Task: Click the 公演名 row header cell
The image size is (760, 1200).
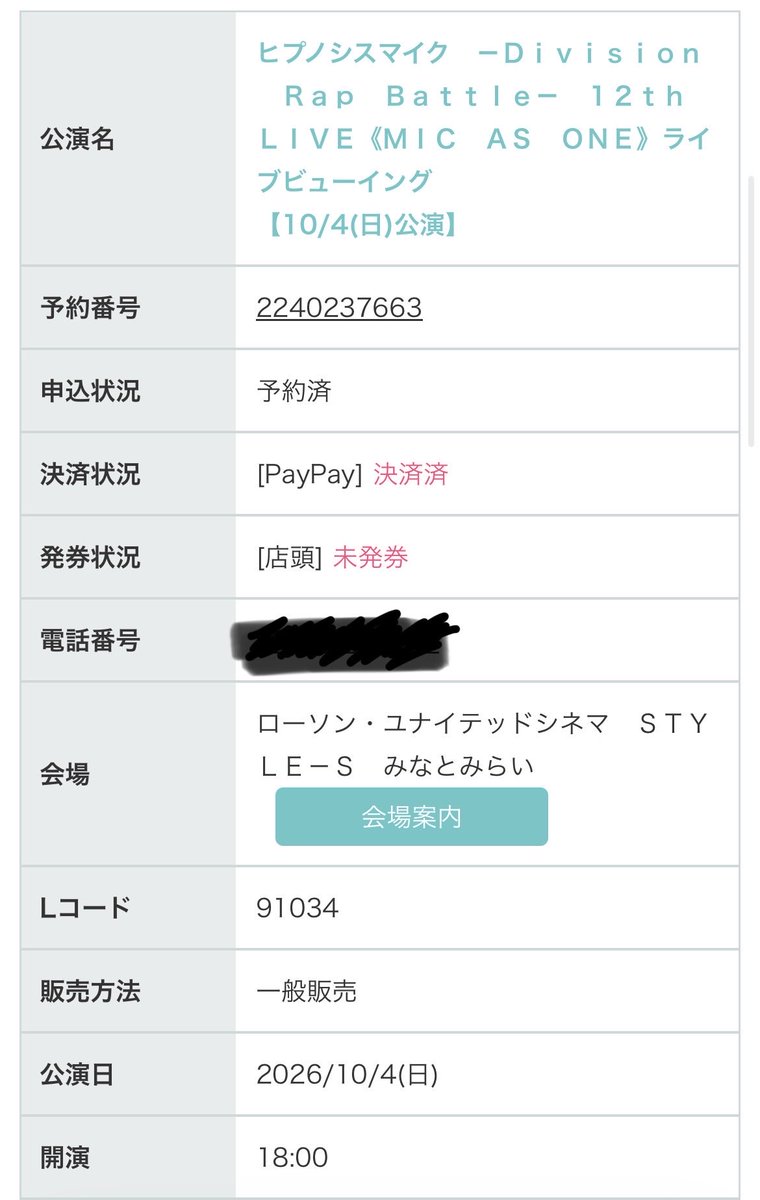Action: pos(128,139)
